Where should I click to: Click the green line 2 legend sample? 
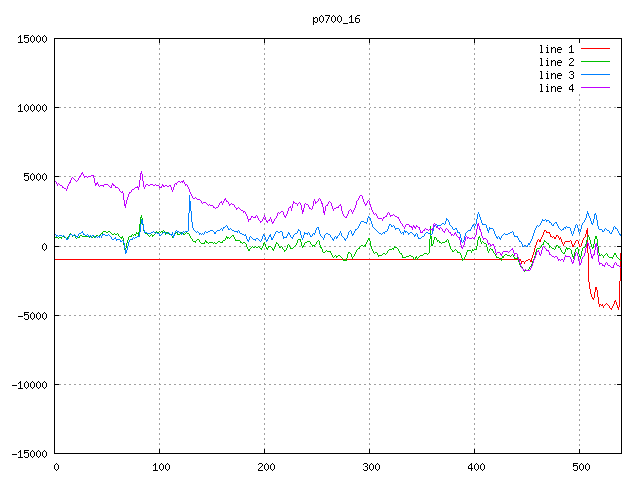pyautogui.click(x=596, y=62)
